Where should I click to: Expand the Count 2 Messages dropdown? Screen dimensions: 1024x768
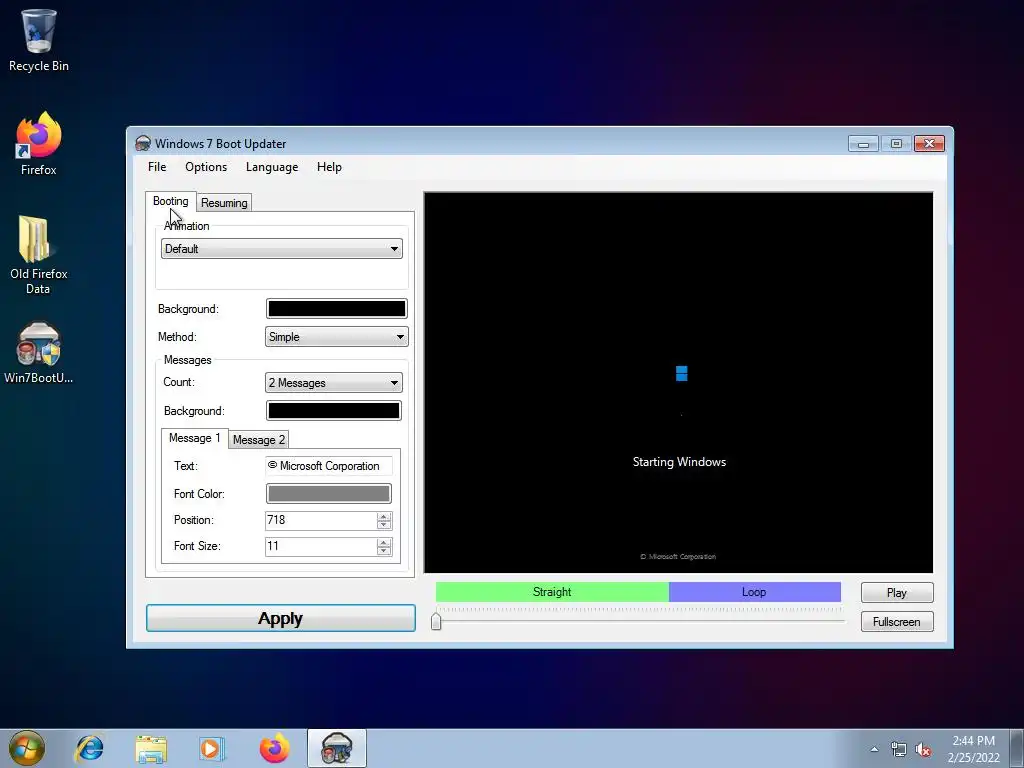click(334, 383)
